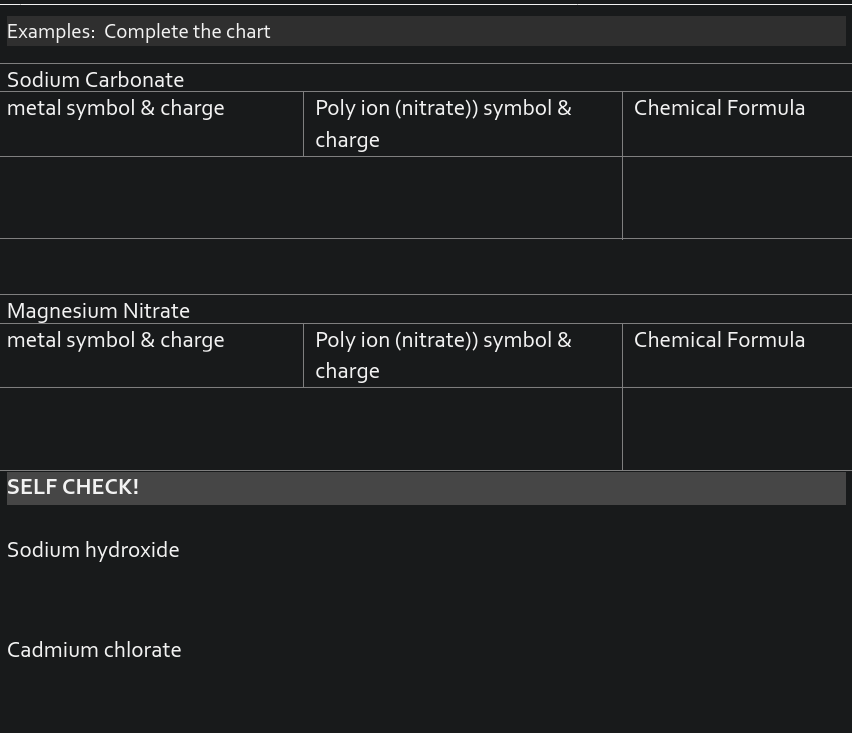Click "metal symbol & charge" header under Magnesium Nitrate

(x=116, y=340)
